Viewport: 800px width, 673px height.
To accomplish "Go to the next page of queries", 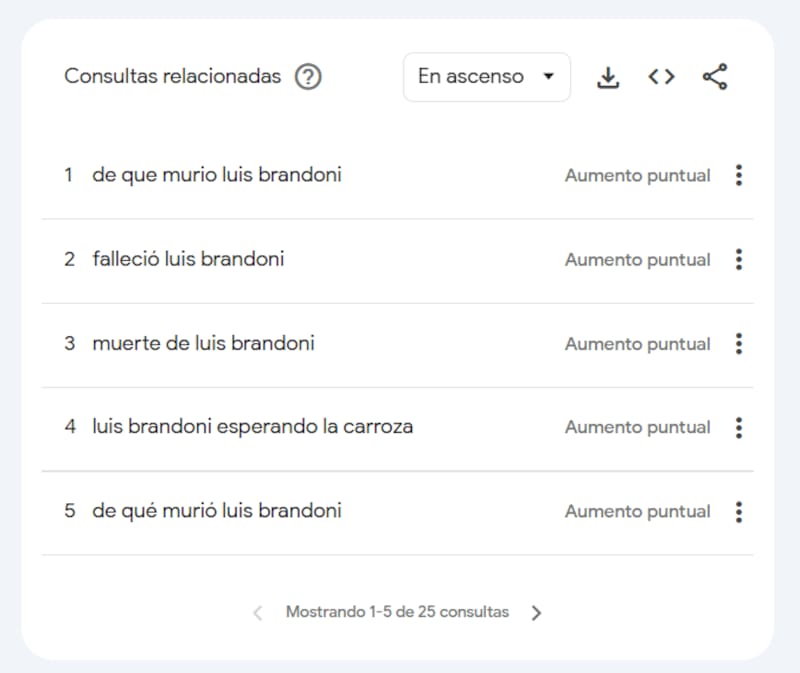I will [538, 612].
